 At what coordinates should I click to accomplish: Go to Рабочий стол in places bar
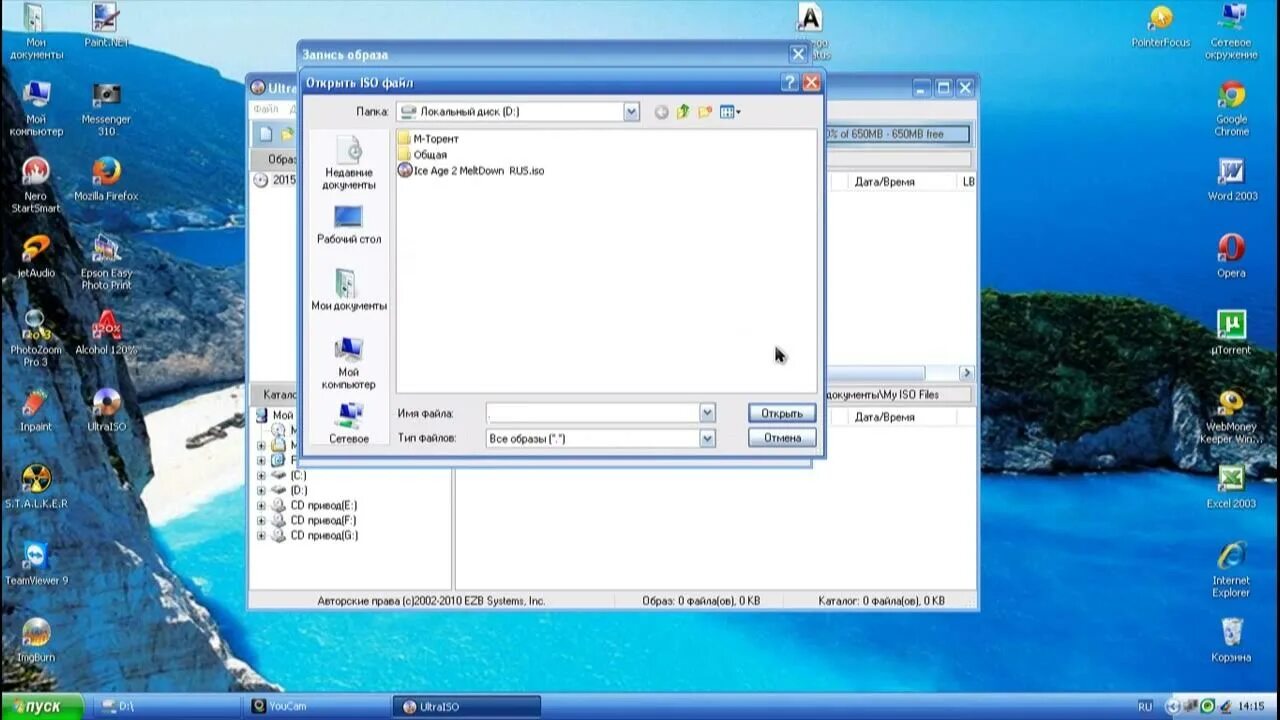pos(348,224)
